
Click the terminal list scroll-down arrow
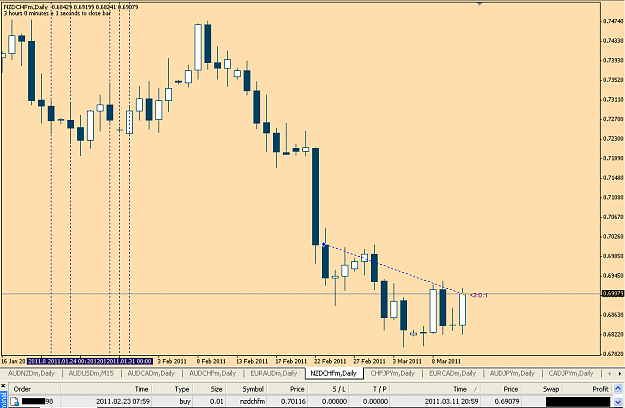tap(618, 402)
